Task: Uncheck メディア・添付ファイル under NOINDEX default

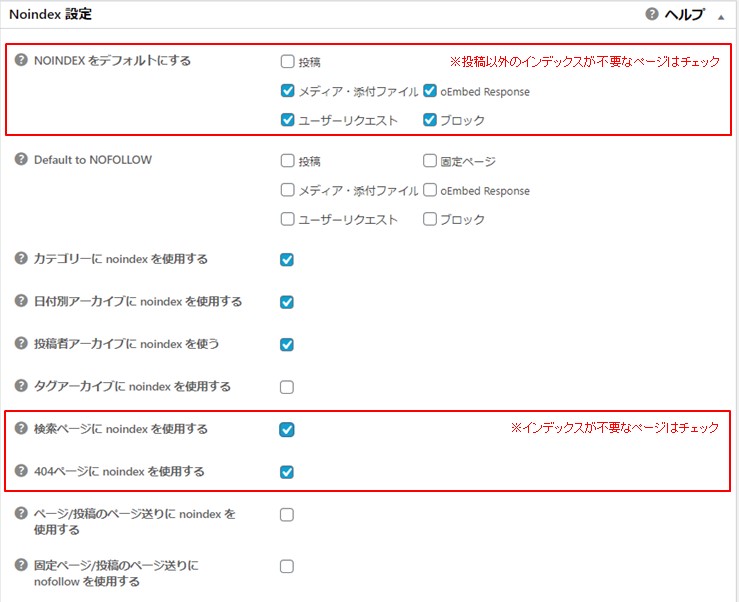Action: [x=288, y=92]
